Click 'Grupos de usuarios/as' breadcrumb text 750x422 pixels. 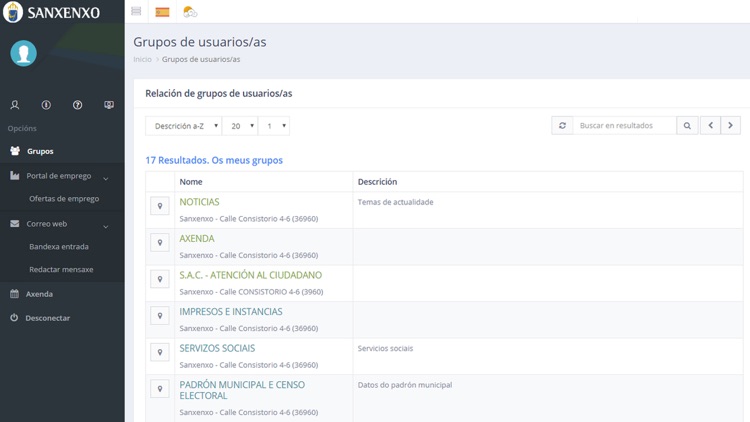coord(201,59)
